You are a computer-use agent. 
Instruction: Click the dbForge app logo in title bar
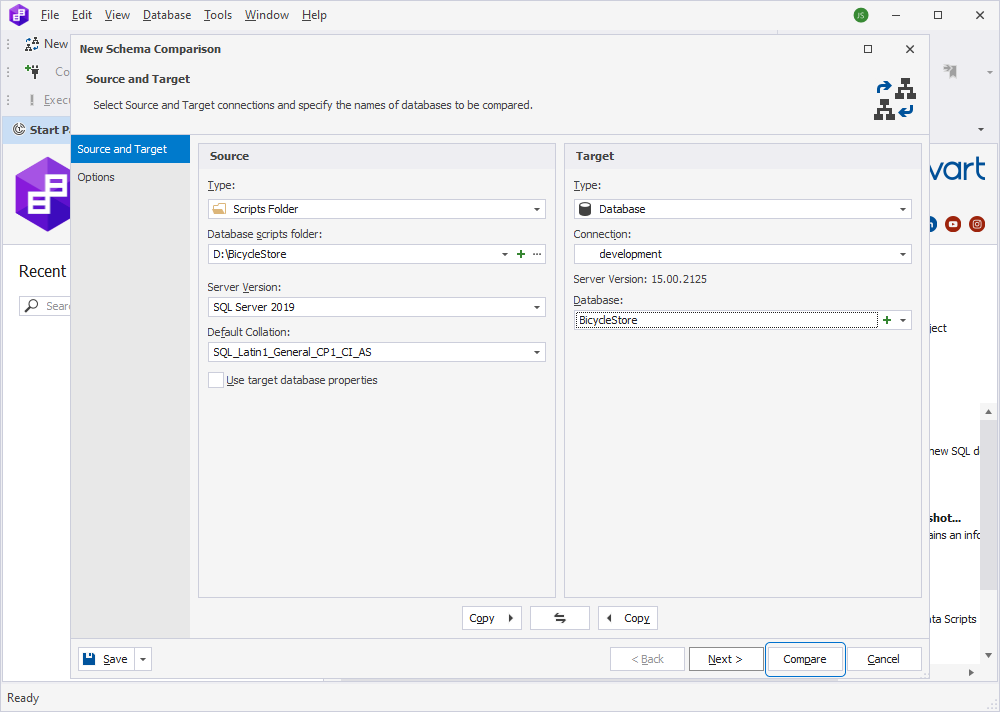click(18, 15)
